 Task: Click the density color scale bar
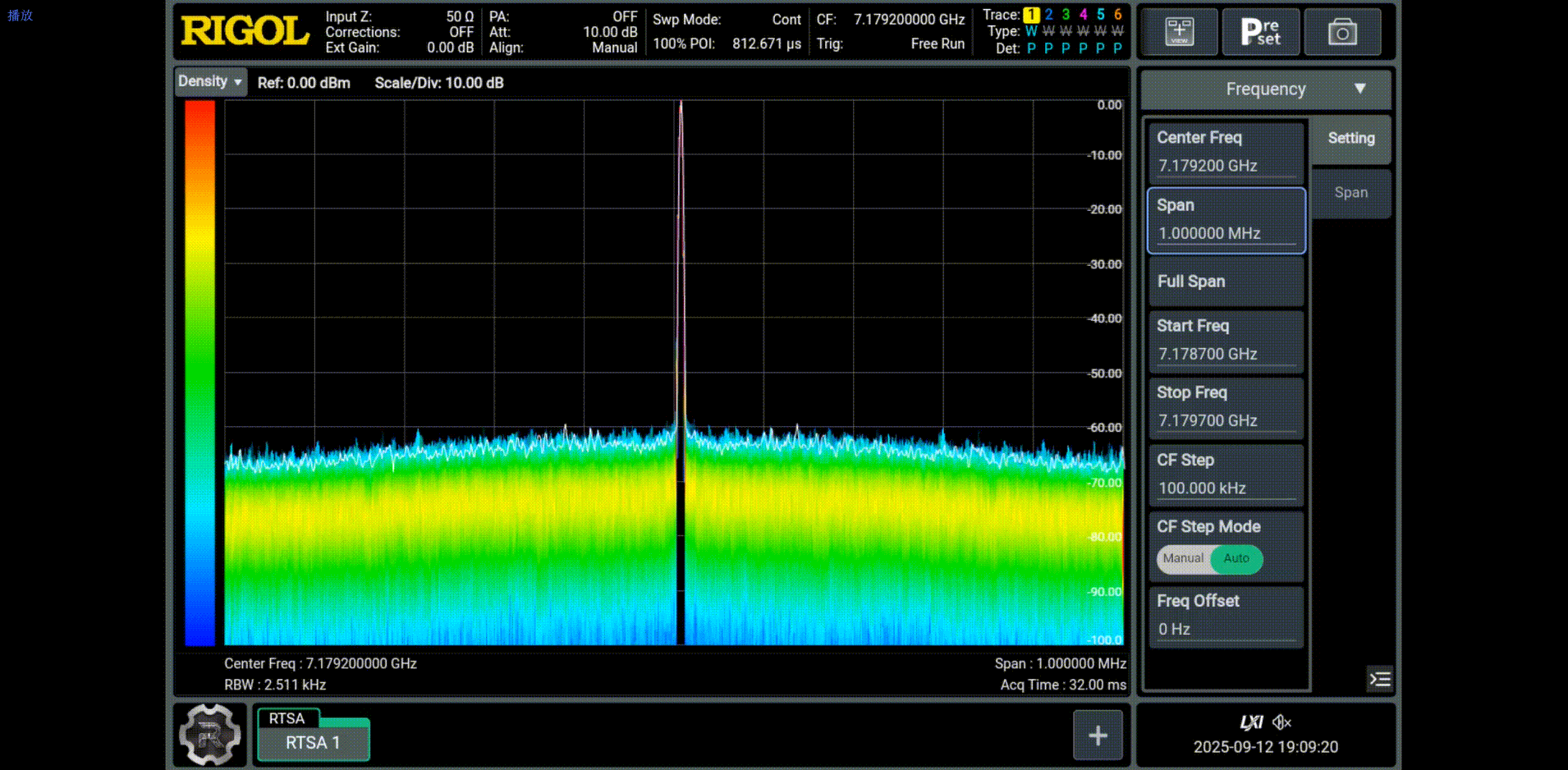point(199,373)
